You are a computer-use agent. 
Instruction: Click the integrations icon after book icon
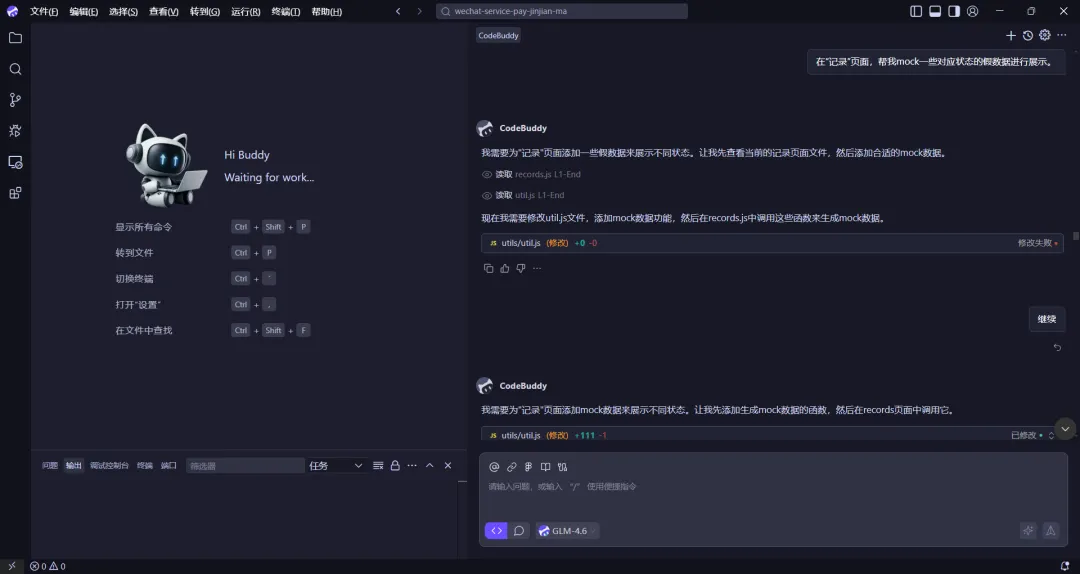point(563,467)
